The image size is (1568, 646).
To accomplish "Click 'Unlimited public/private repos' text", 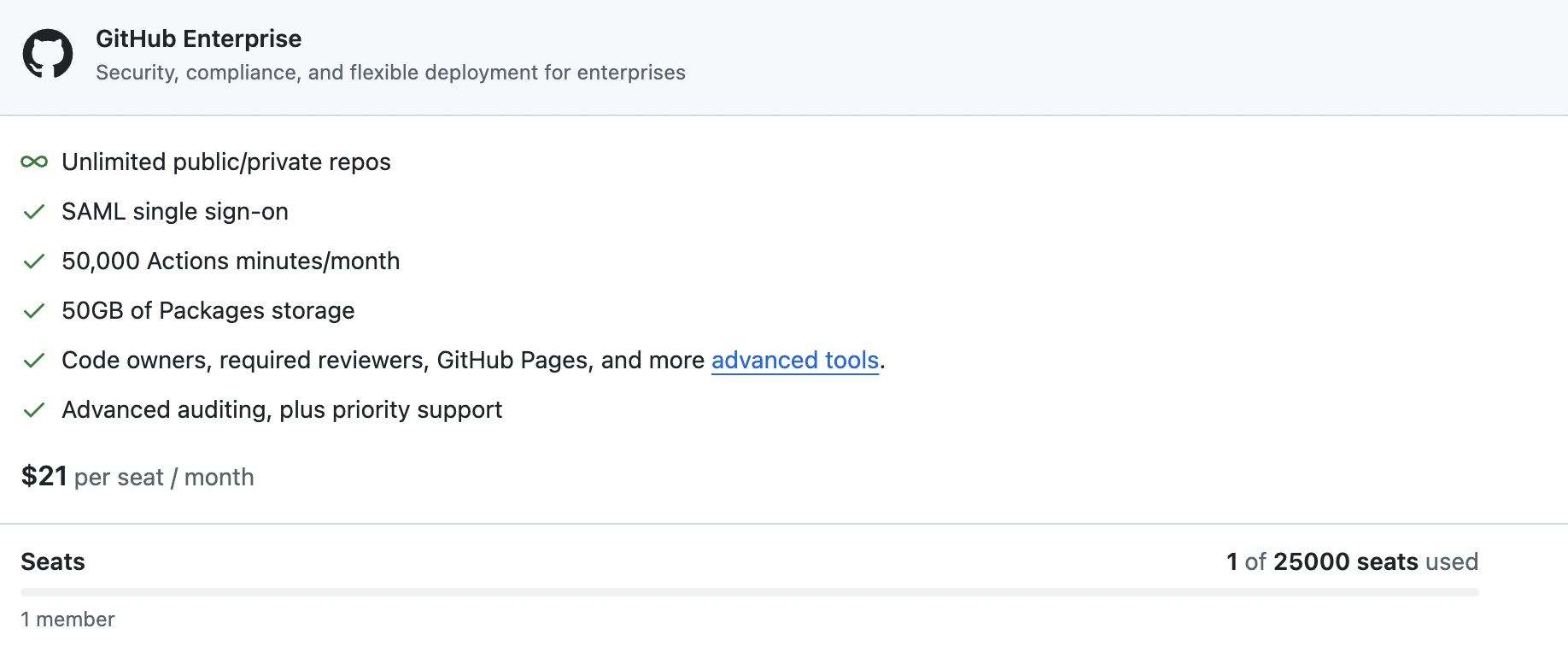I will 226,161.
